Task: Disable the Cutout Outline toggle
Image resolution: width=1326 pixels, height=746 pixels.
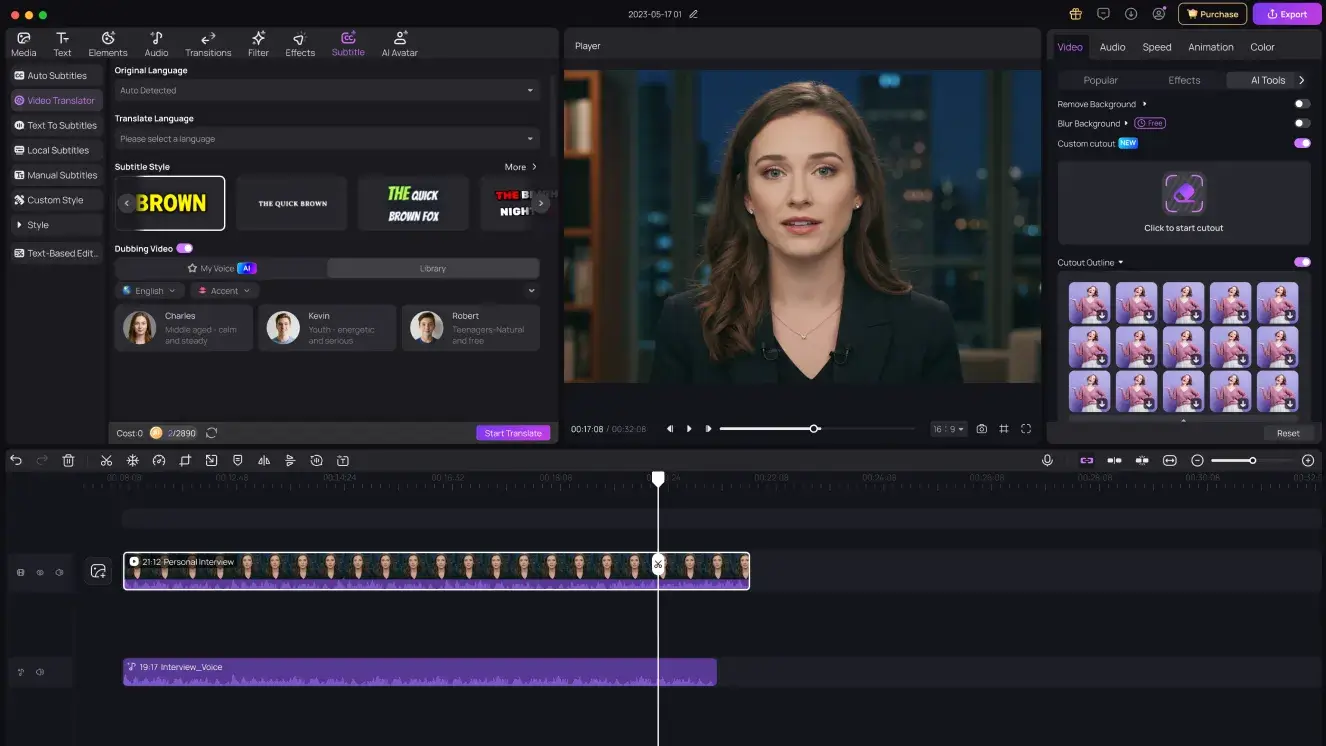Action: [x=1301, y=262]
